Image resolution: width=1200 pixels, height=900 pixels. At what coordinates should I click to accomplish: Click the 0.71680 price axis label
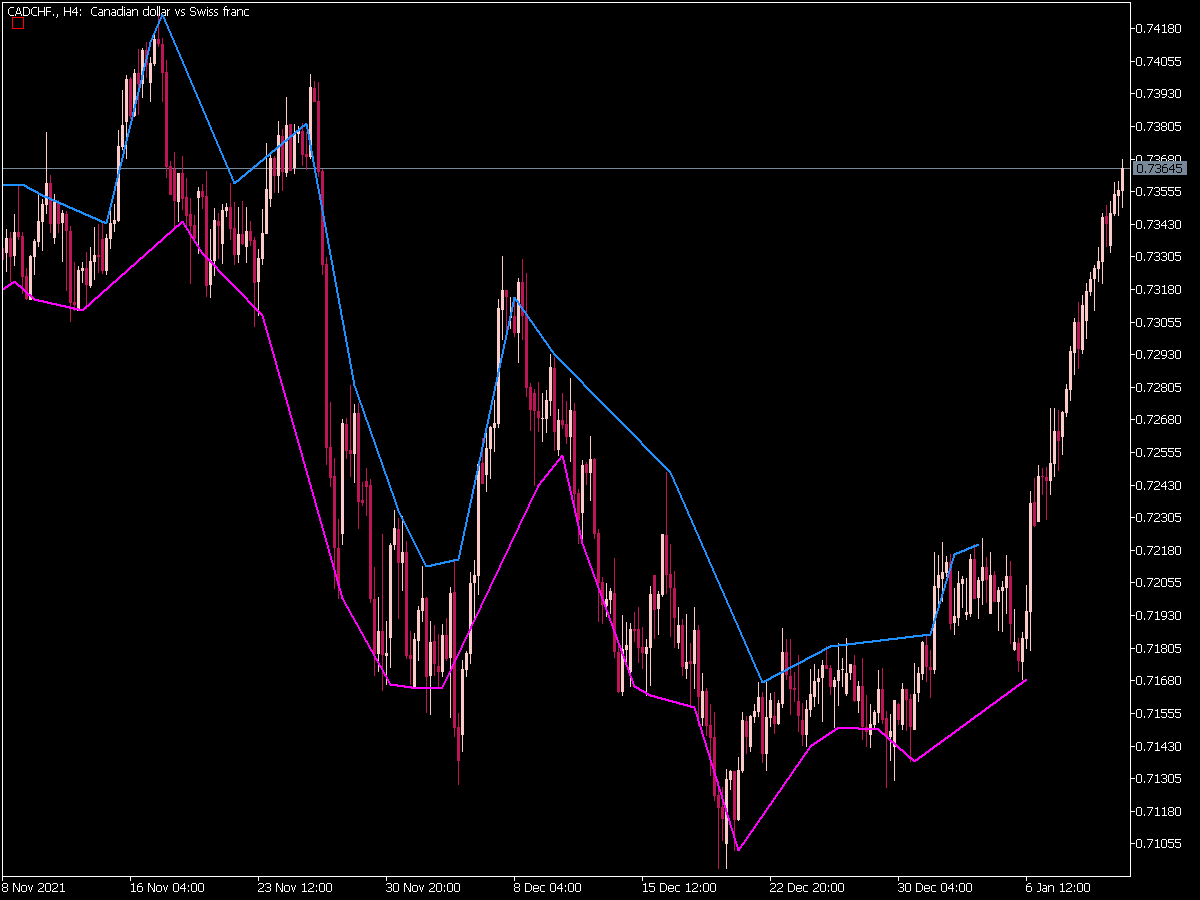(x=1160, y=681)
